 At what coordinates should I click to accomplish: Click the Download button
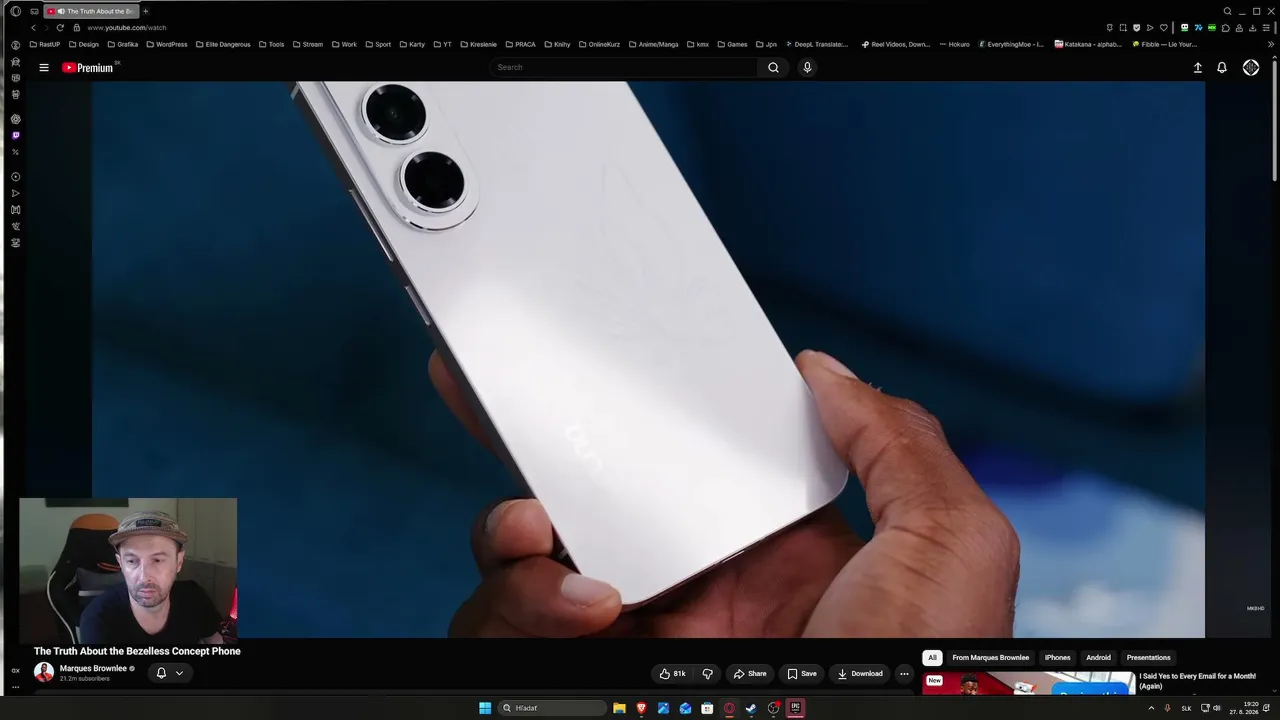click(x=860, y=674)
